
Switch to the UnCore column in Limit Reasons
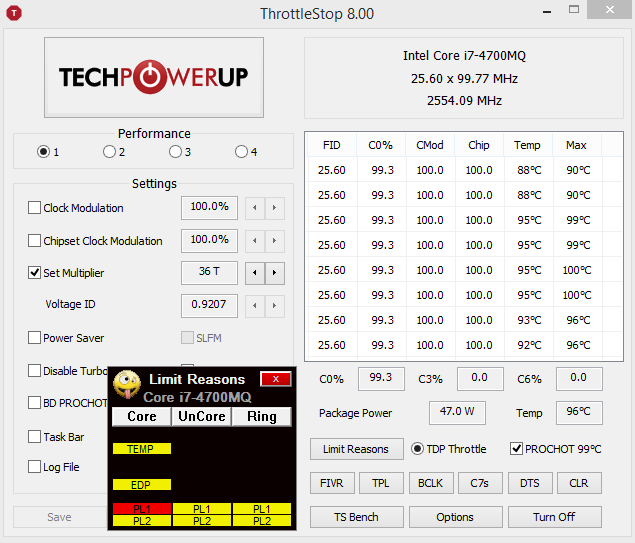[202, 417]
